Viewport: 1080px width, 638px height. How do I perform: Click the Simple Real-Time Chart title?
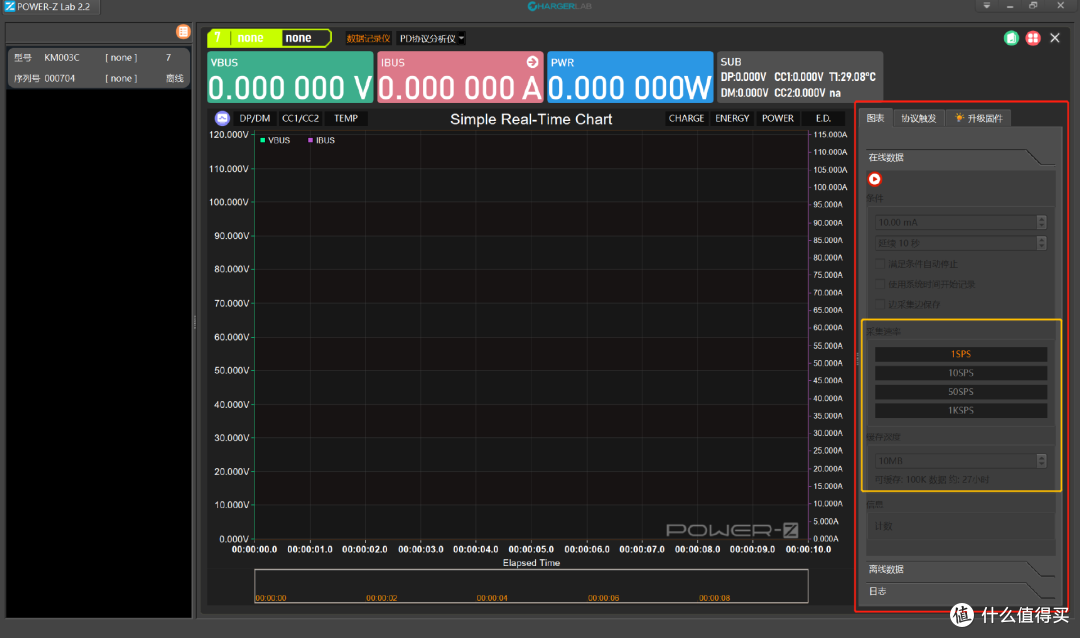pyautogui.click(x=531, y=119)
